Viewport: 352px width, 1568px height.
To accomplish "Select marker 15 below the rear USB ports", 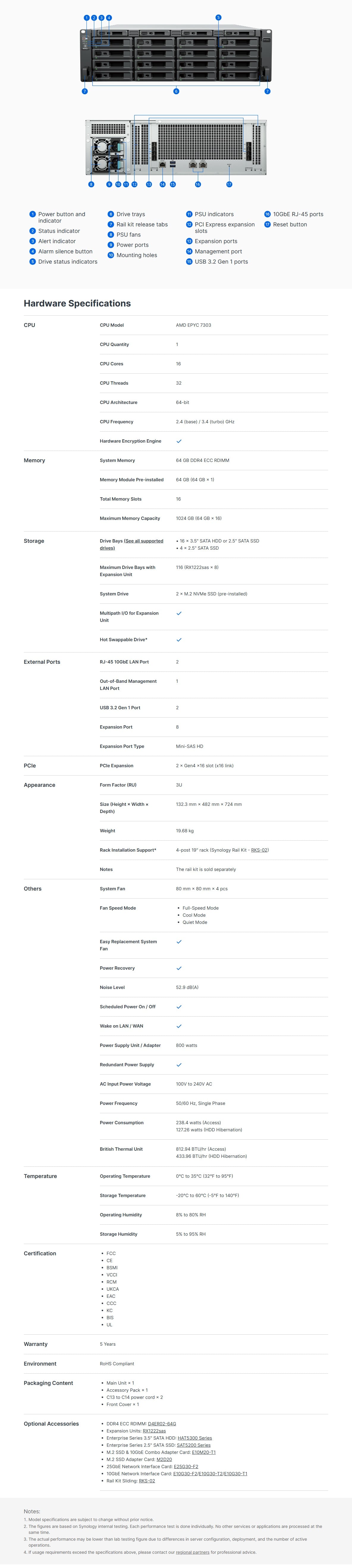I will tap(173, 184).
